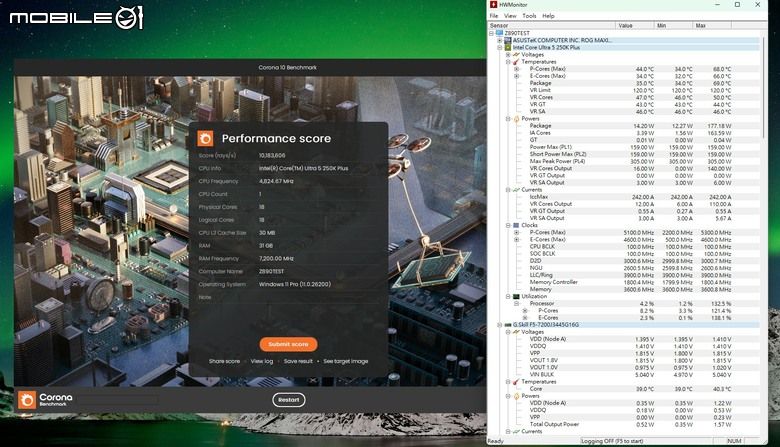The height and width of the screenshot is (447, 780).
Task: Click CPU Powers flame icon
Action: (516, 119)
